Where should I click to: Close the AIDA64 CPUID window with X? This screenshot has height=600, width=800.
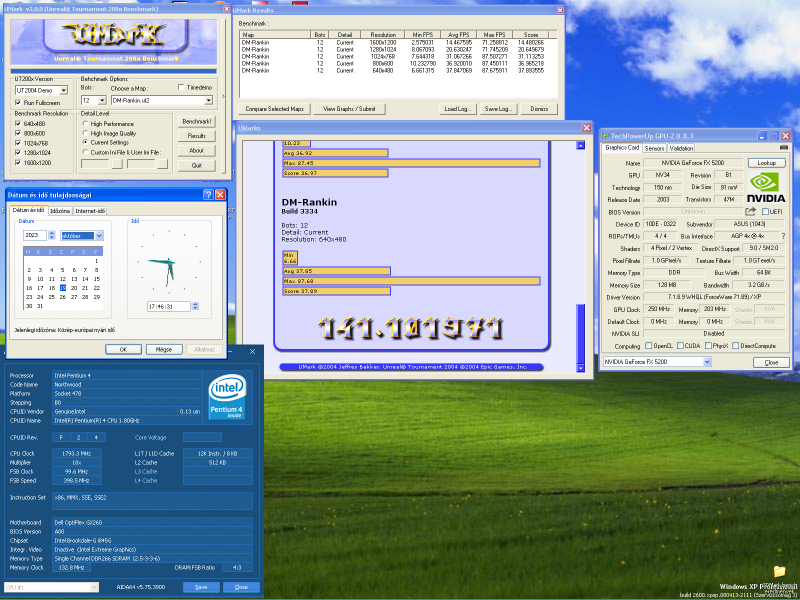(x=253, y=352)
